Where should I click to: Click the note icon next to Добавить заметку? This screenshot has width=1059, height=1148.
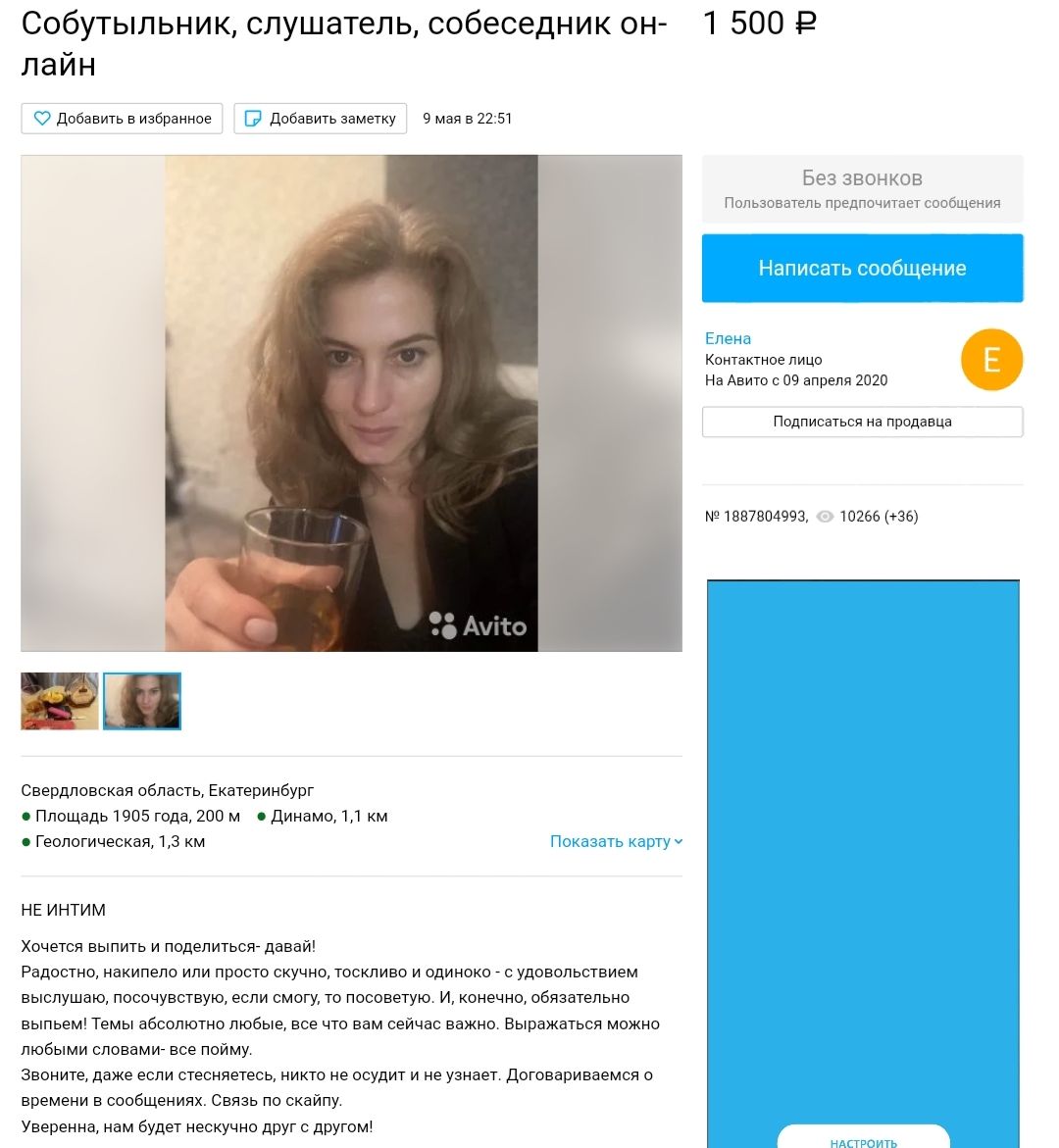click(253, 119)
